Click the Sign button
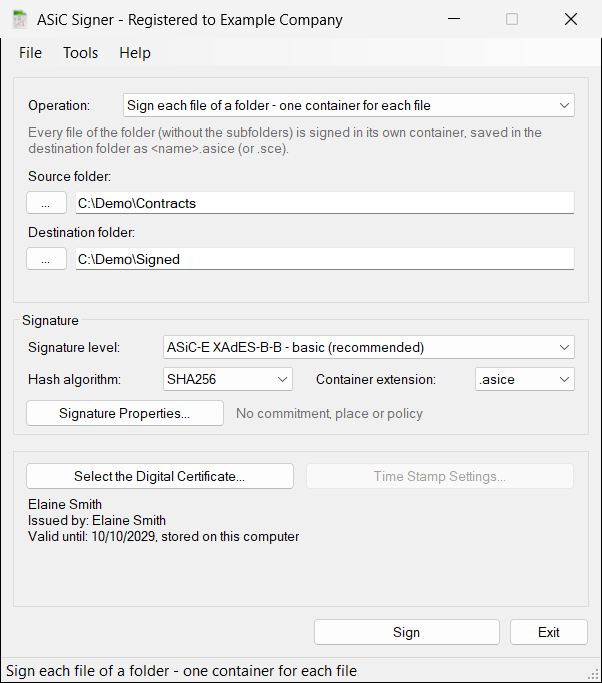The height and width of the screenshot is (683, 602). 406,632
